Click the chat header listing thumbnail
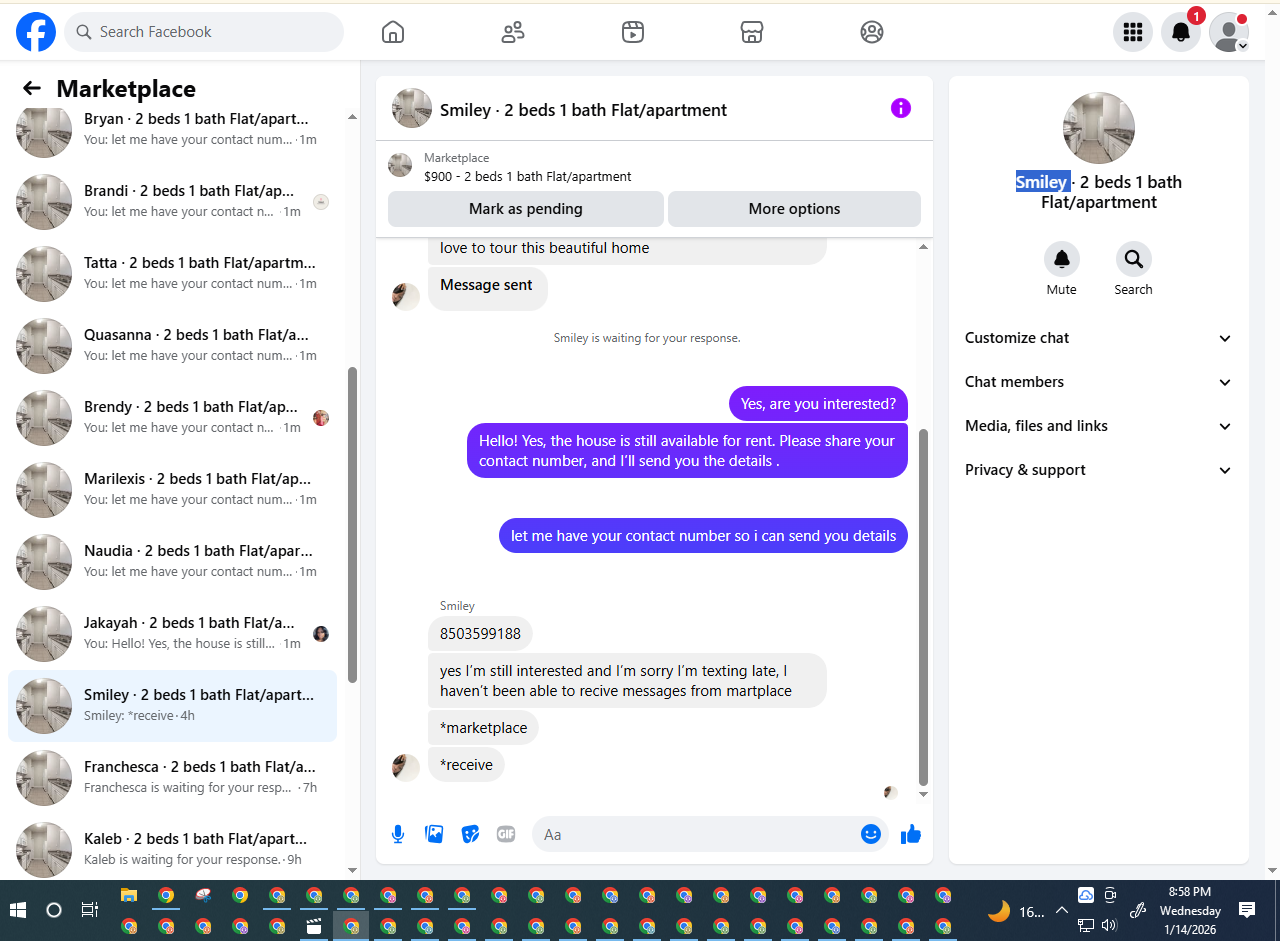 click(412, 108)
